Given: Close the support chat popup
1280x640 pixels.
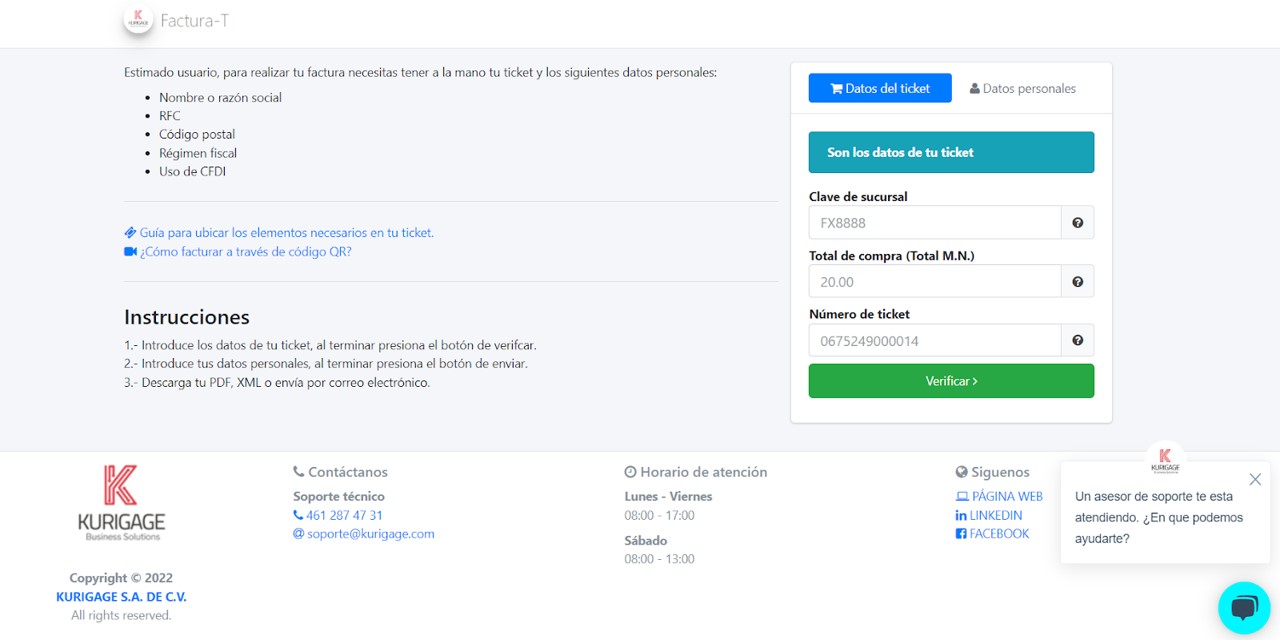Looking at the screenshot, I should point(1255,480).
